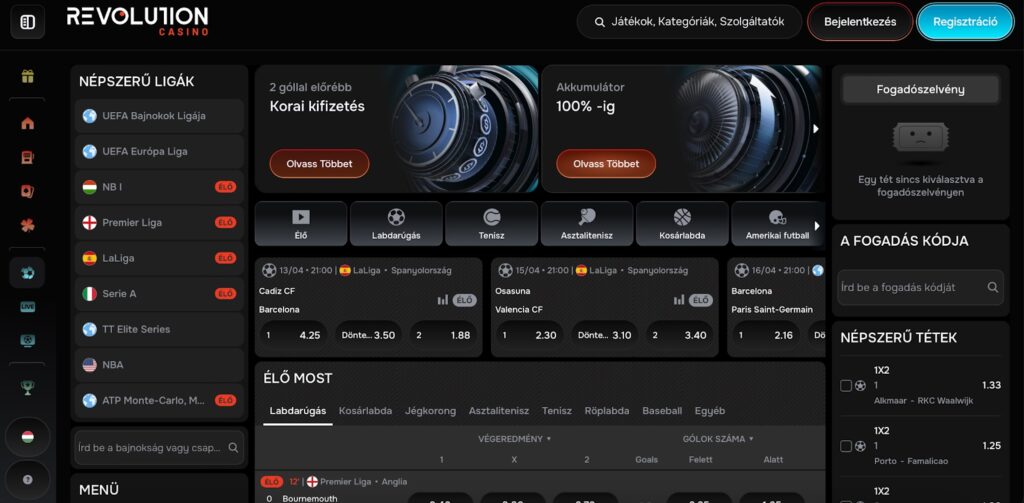1024x503 pixels.
Task: Click Olvass Többet on Akkumulátor banner
Action: coord(606,164)
